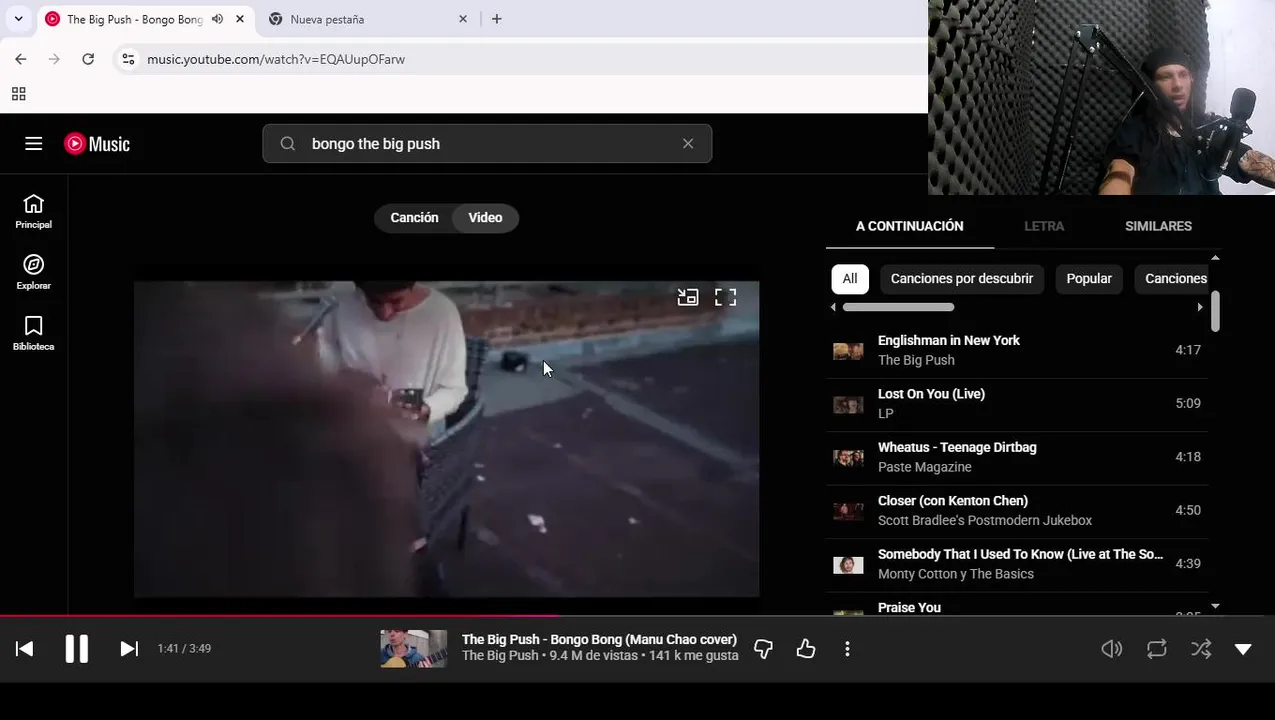Select the All filter chip

pos(849,279)
